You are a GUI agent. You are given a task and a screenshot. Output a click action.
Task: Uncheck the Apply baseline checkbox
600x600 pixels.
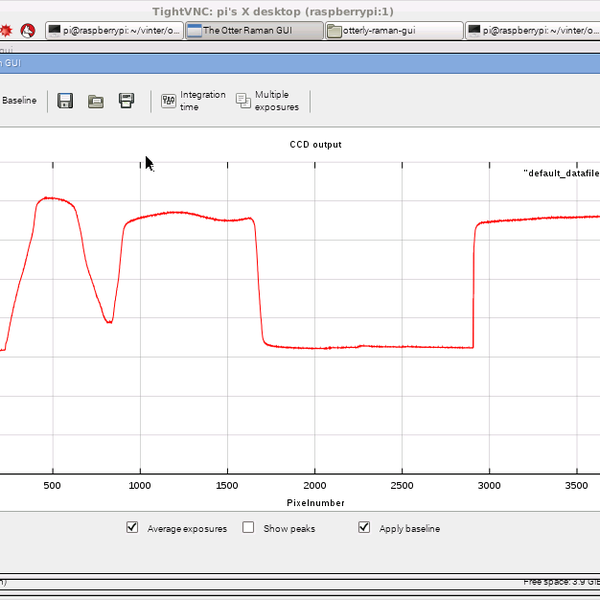pos(364,528)
